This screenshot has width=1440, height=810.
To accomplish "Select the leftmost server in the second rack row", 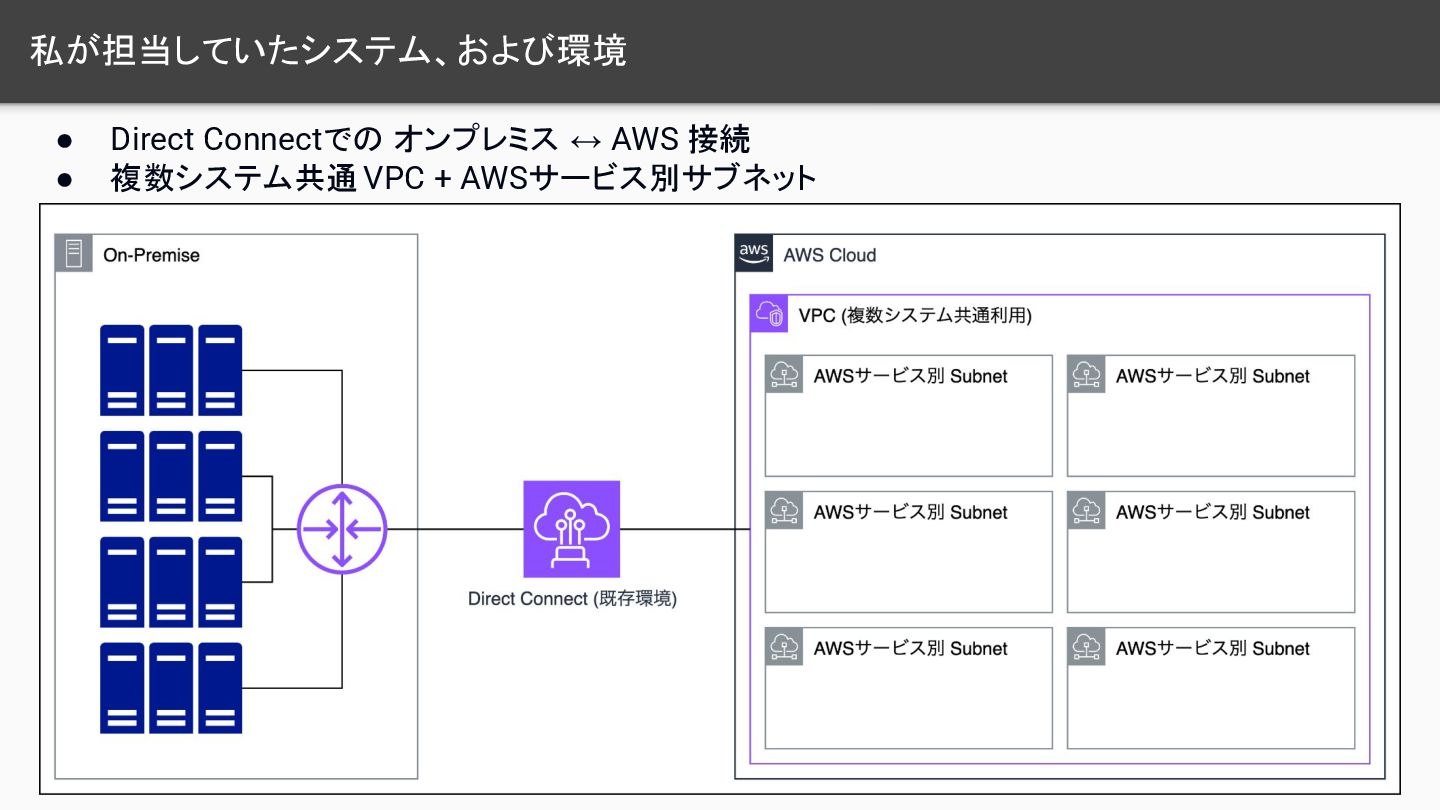I will pyautogui.click(x=122, y=476).
